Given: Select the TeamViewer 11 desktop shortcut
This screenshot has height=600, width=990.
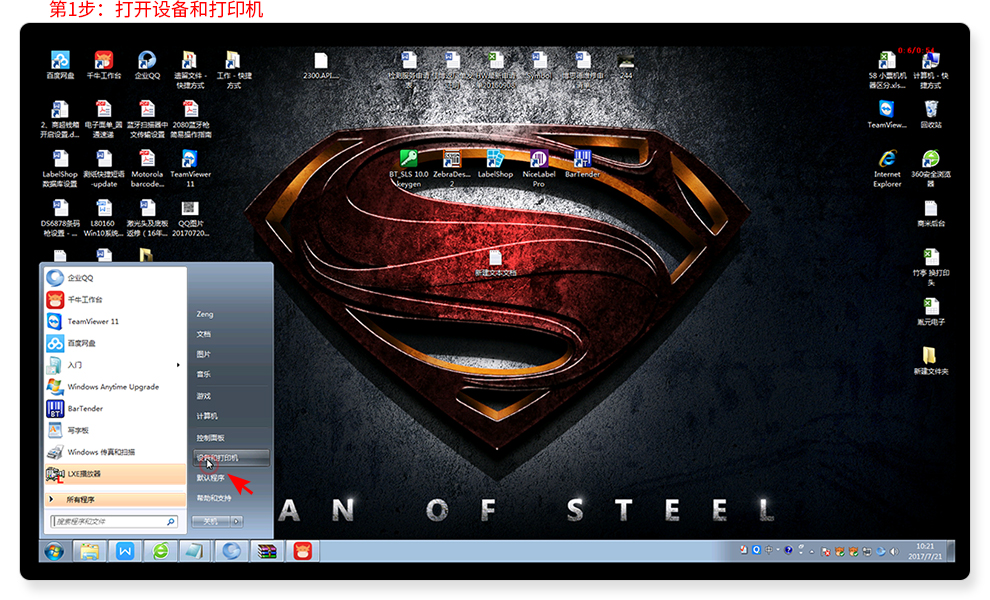Looking at the screenshot, I should click(x=190, y=169).
